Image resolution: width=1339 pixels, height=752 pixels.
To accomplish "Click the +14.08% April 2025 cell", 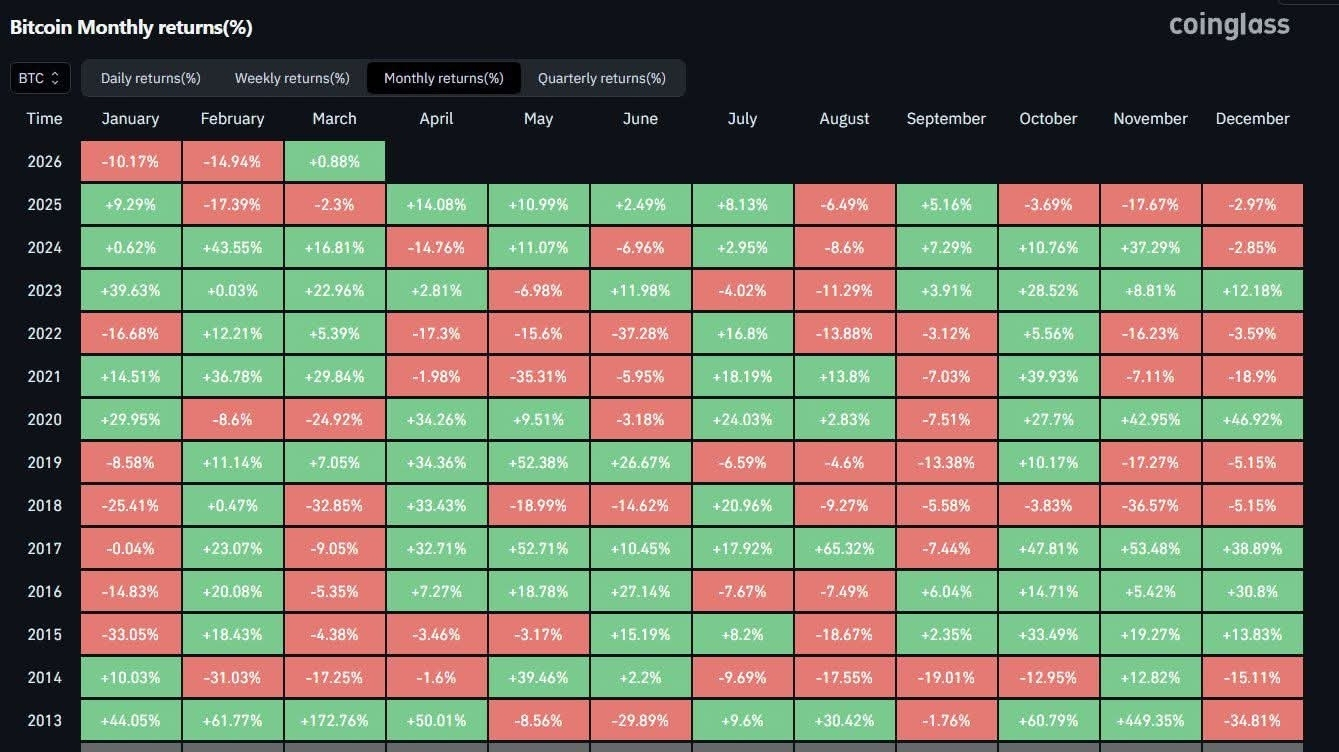I will click(x=436, y=204).
